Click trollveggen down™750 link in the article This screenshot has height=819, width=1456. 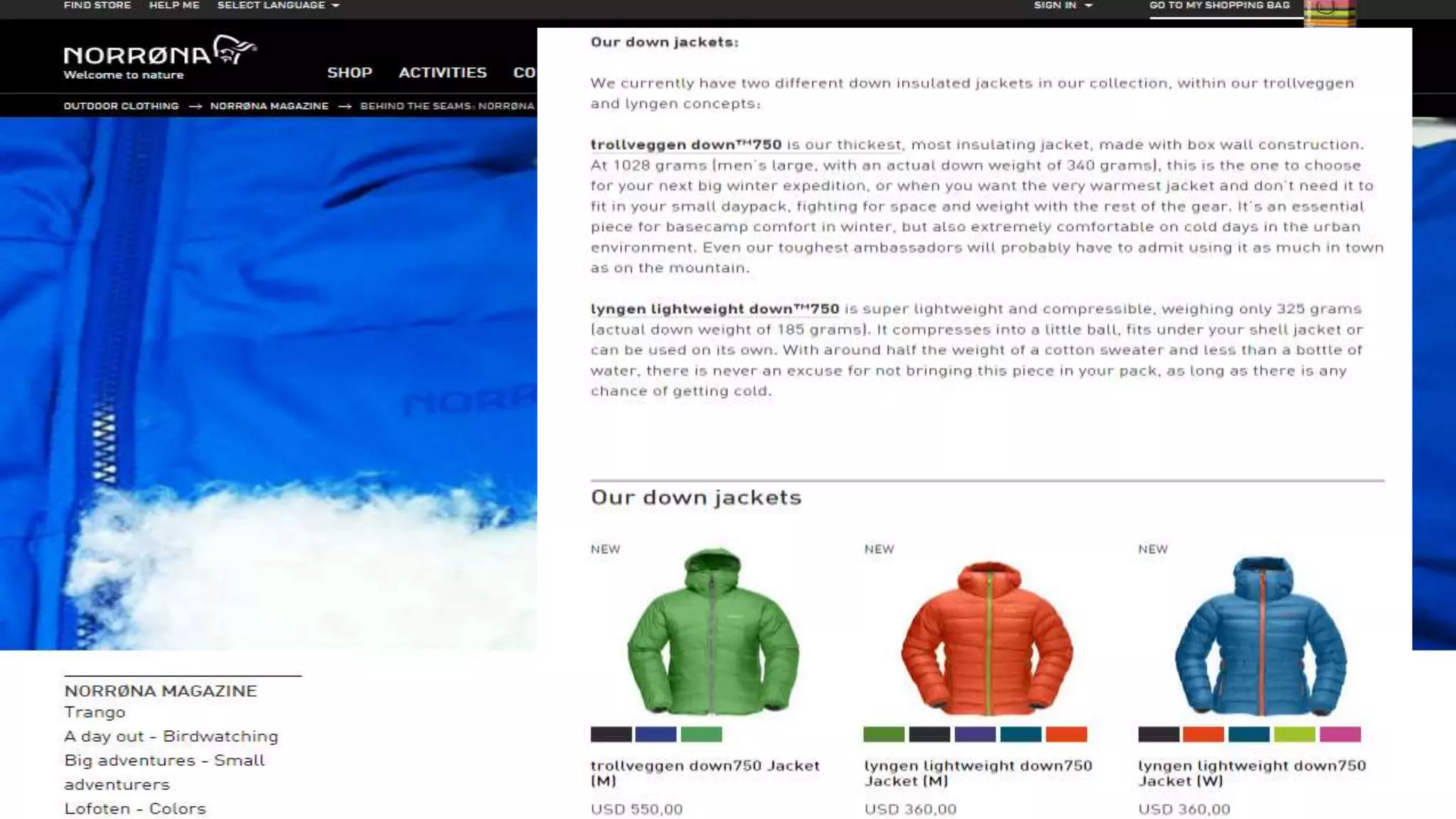[686, 144]
